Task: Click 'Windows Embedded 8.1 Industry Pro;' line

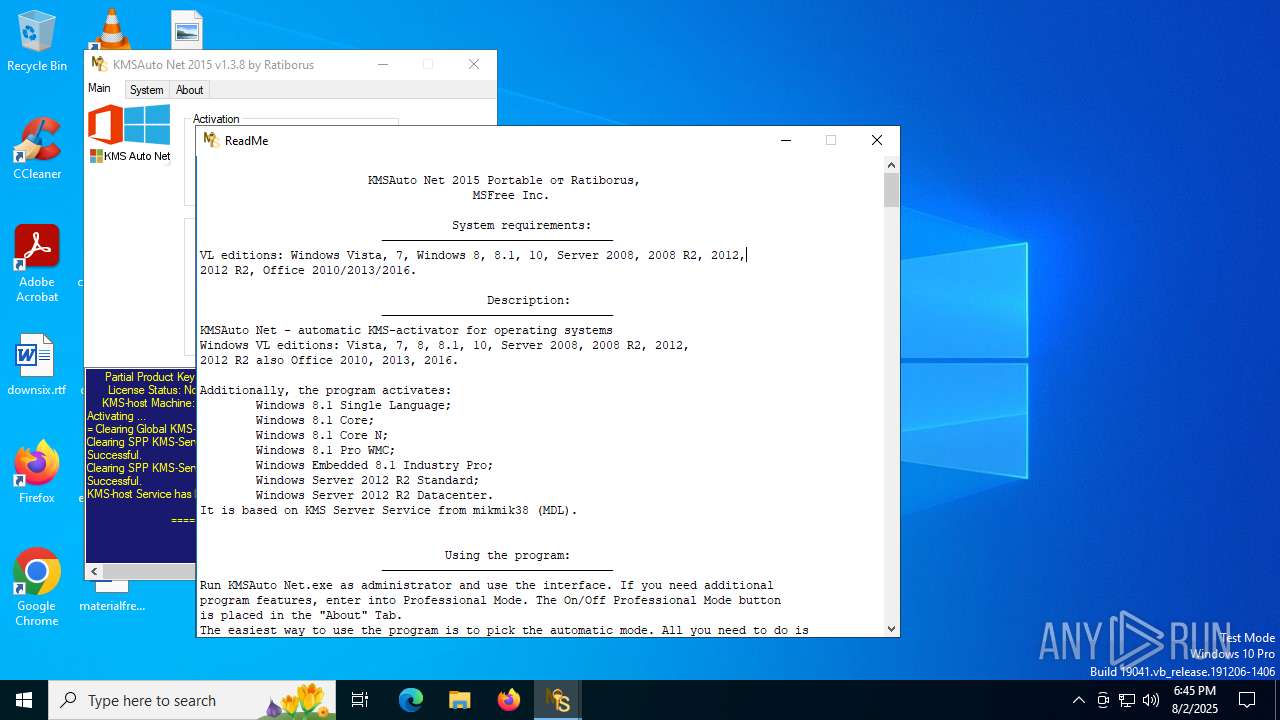Action: pos(374,465)
